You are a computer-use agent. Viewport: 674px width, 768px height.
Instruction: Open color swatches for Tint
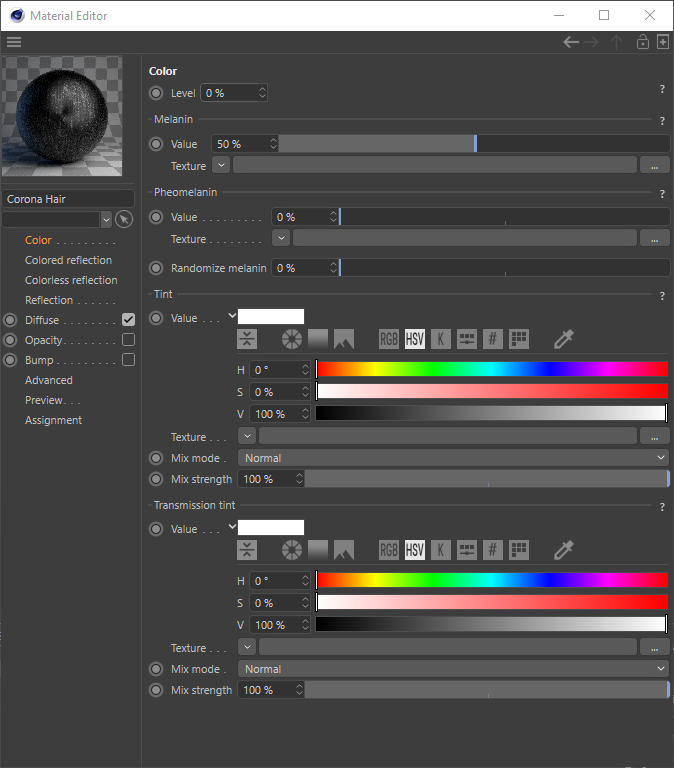coord(519,339)
